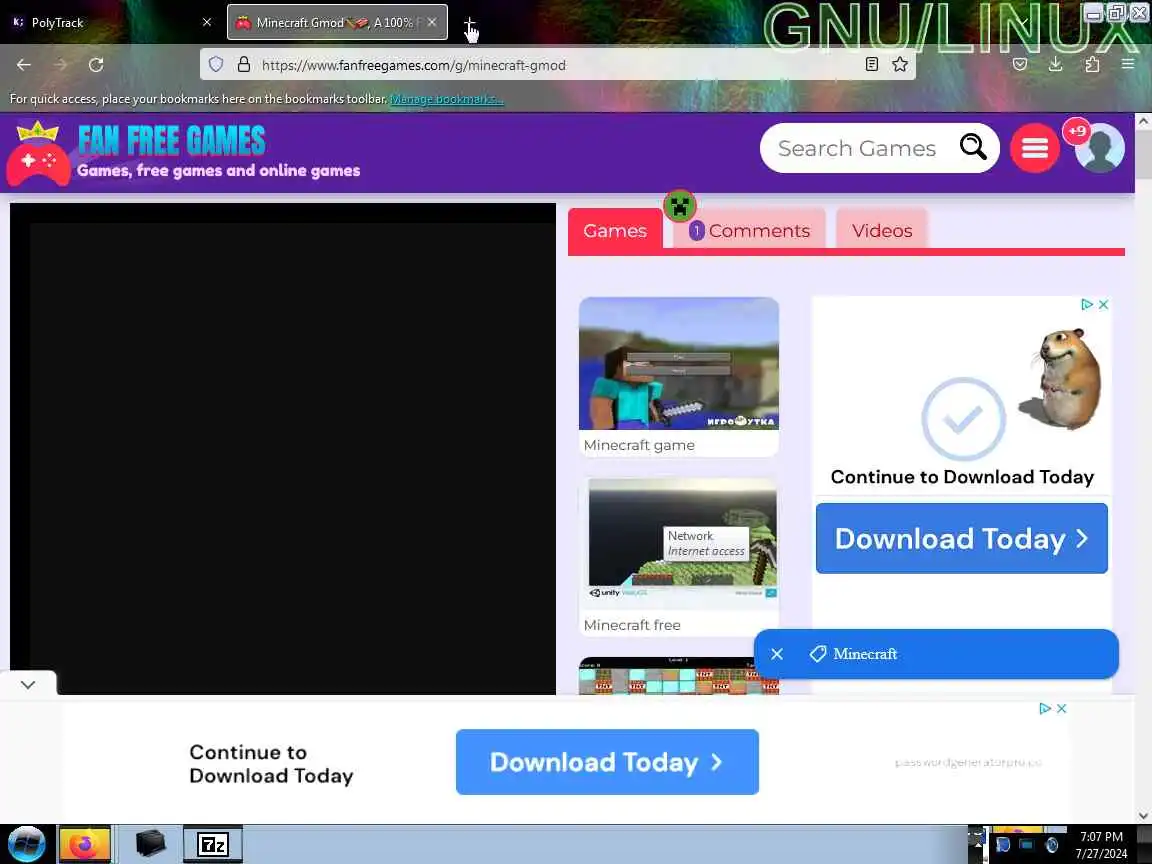Click the forward navigation arrow
This screenshot has width=1152, height=864.
pos(60,65)
